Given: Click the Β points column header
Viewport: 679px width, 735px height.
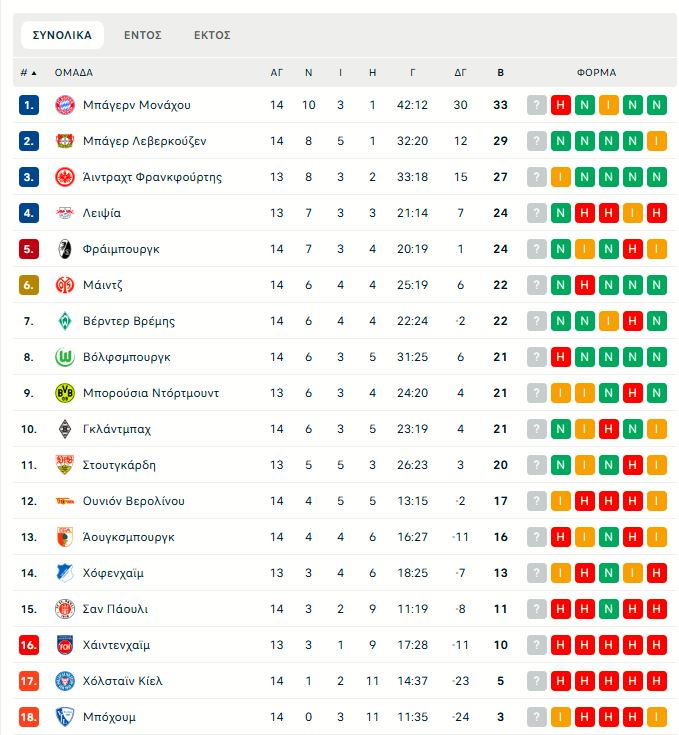Looking at the screenshot, I should coord(501,73).
